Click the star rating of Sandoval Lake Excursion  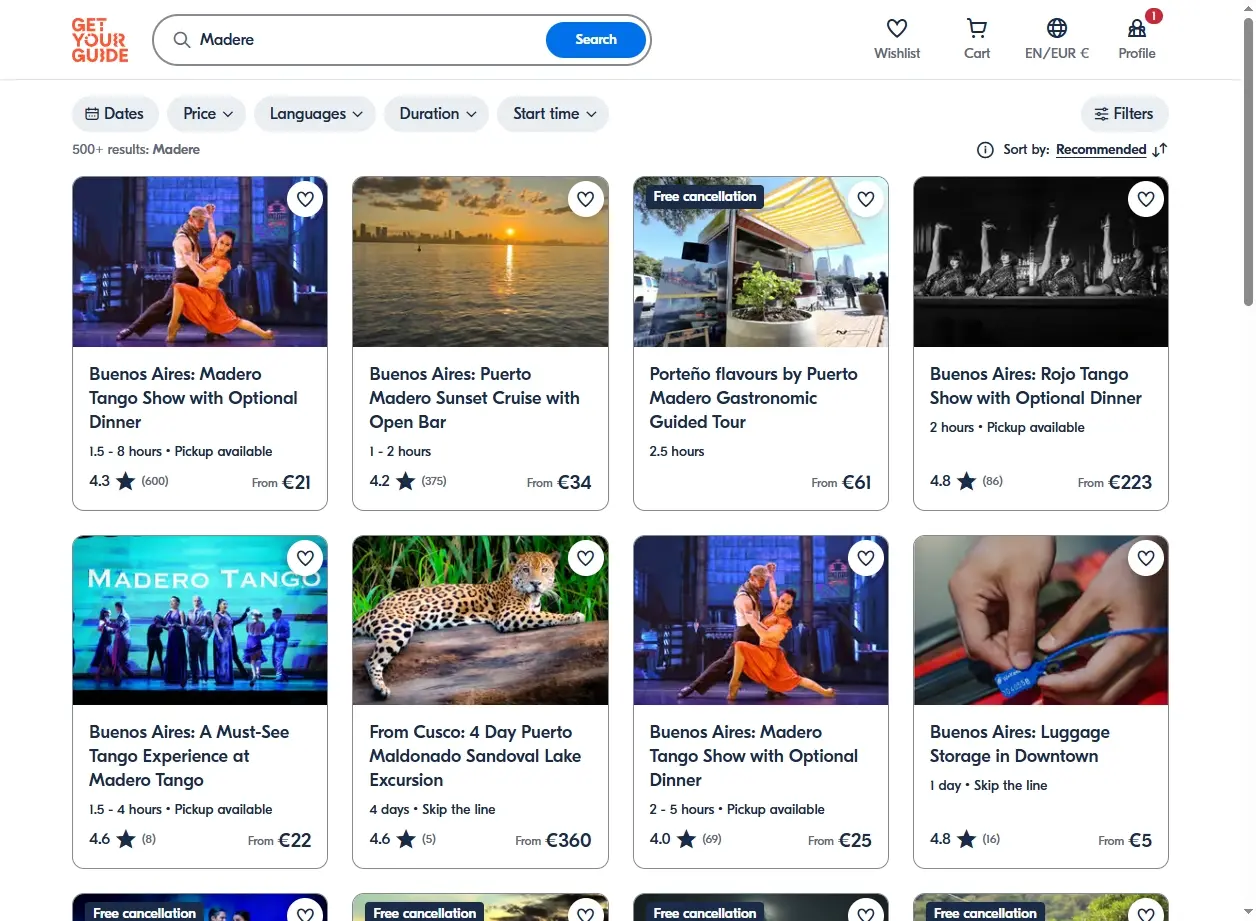pos(405,840)
